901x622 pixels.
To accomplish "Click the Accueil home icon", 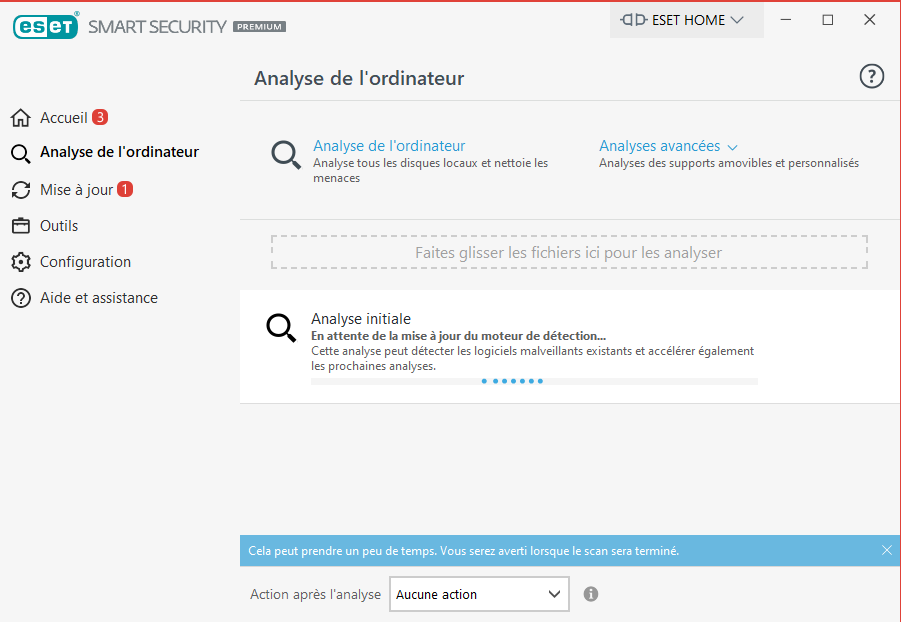I will [21, 117].
